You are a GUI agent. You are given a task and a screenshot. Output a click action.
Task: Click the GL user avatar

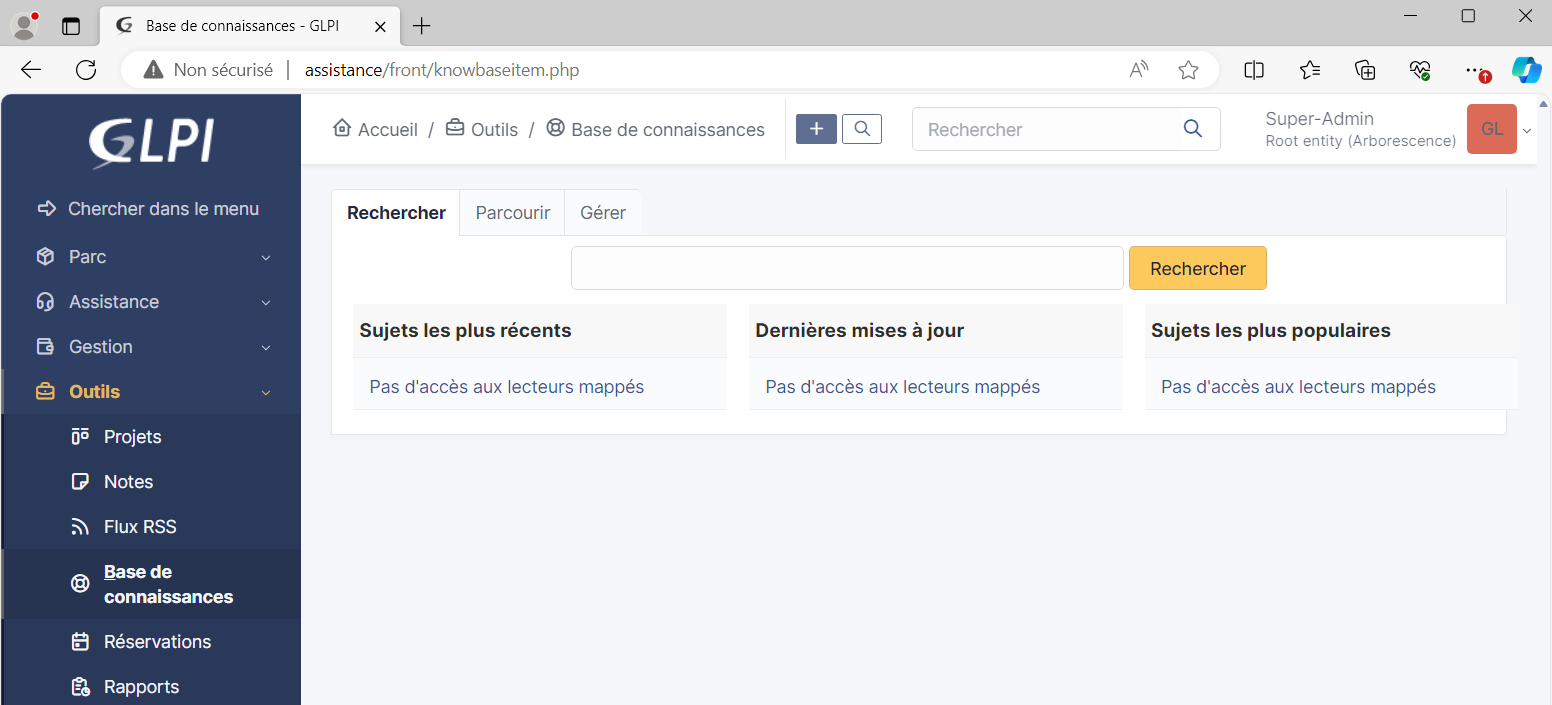(x=1491, y=129)
